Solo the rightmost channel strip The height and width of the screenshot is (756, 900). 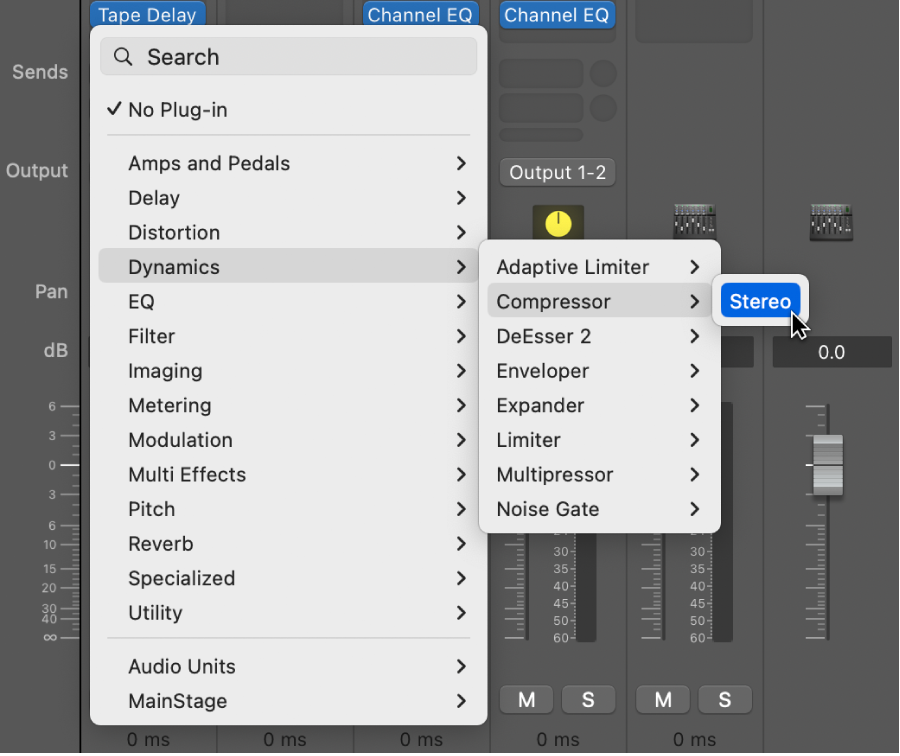(725, 699)
